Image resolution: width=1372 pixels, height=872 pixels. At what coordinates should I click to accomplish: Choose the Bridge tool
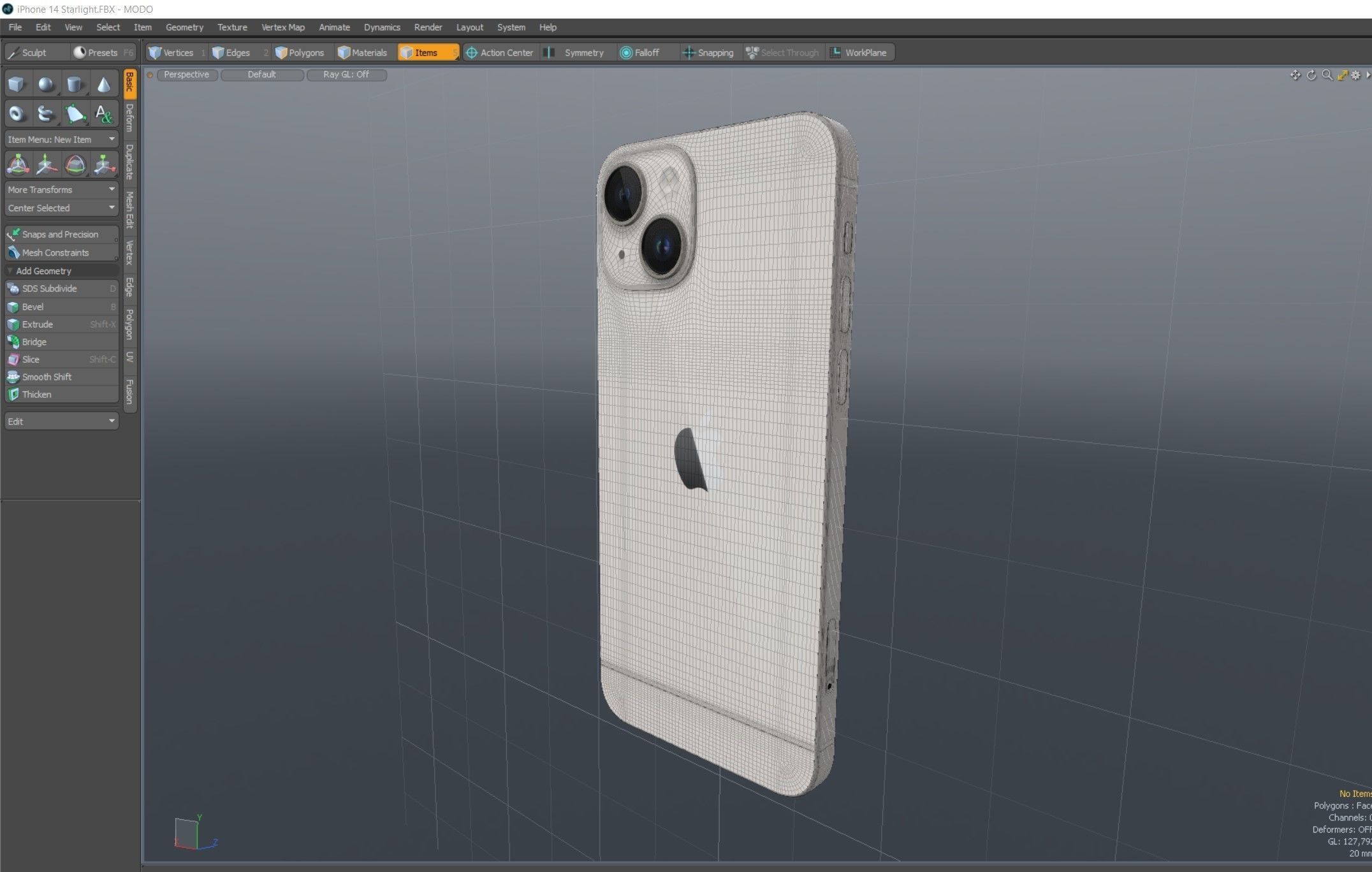(x=62, y=342)
